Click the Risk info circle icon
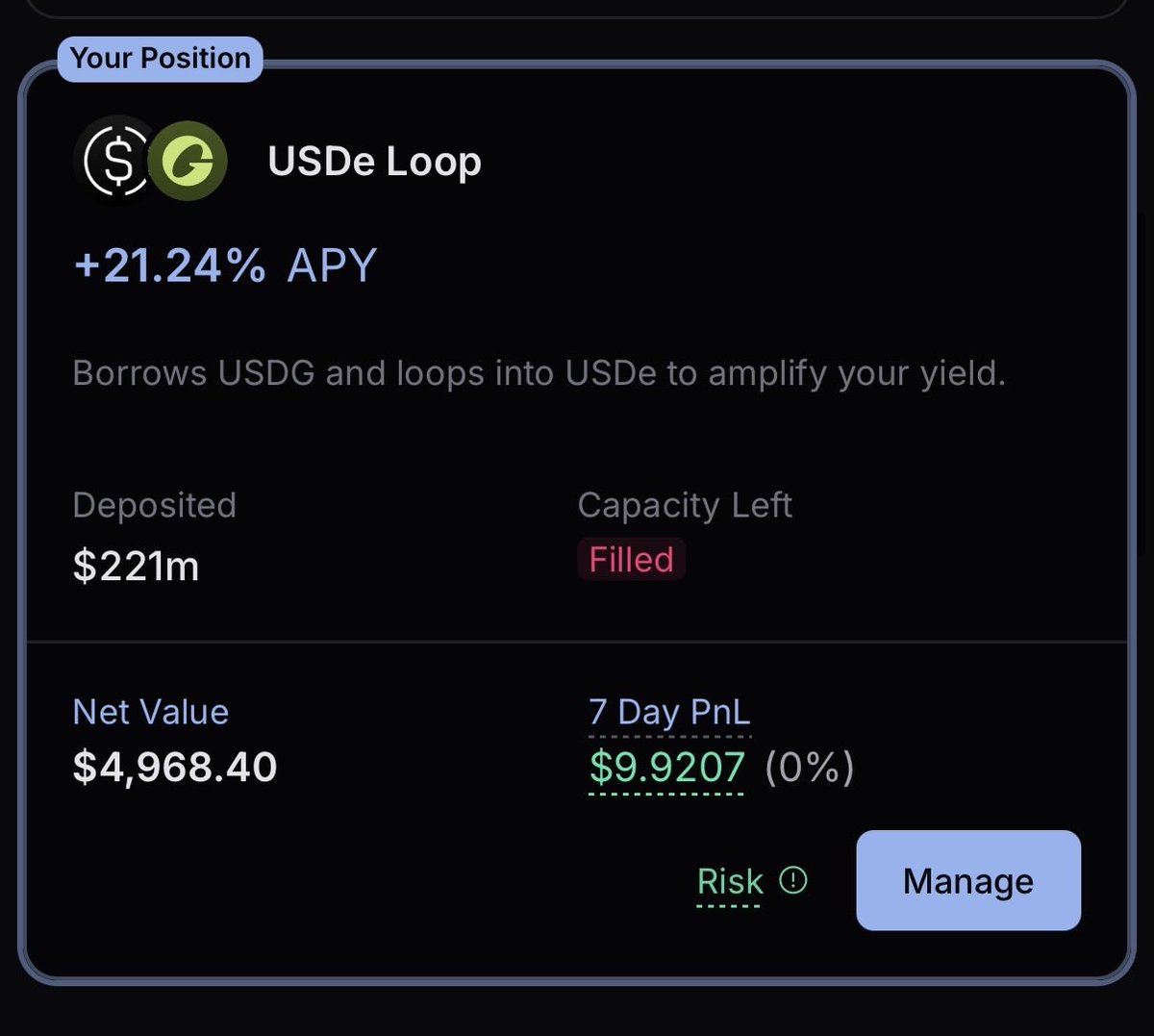The image size is (1154, 1036). [793, 879]
